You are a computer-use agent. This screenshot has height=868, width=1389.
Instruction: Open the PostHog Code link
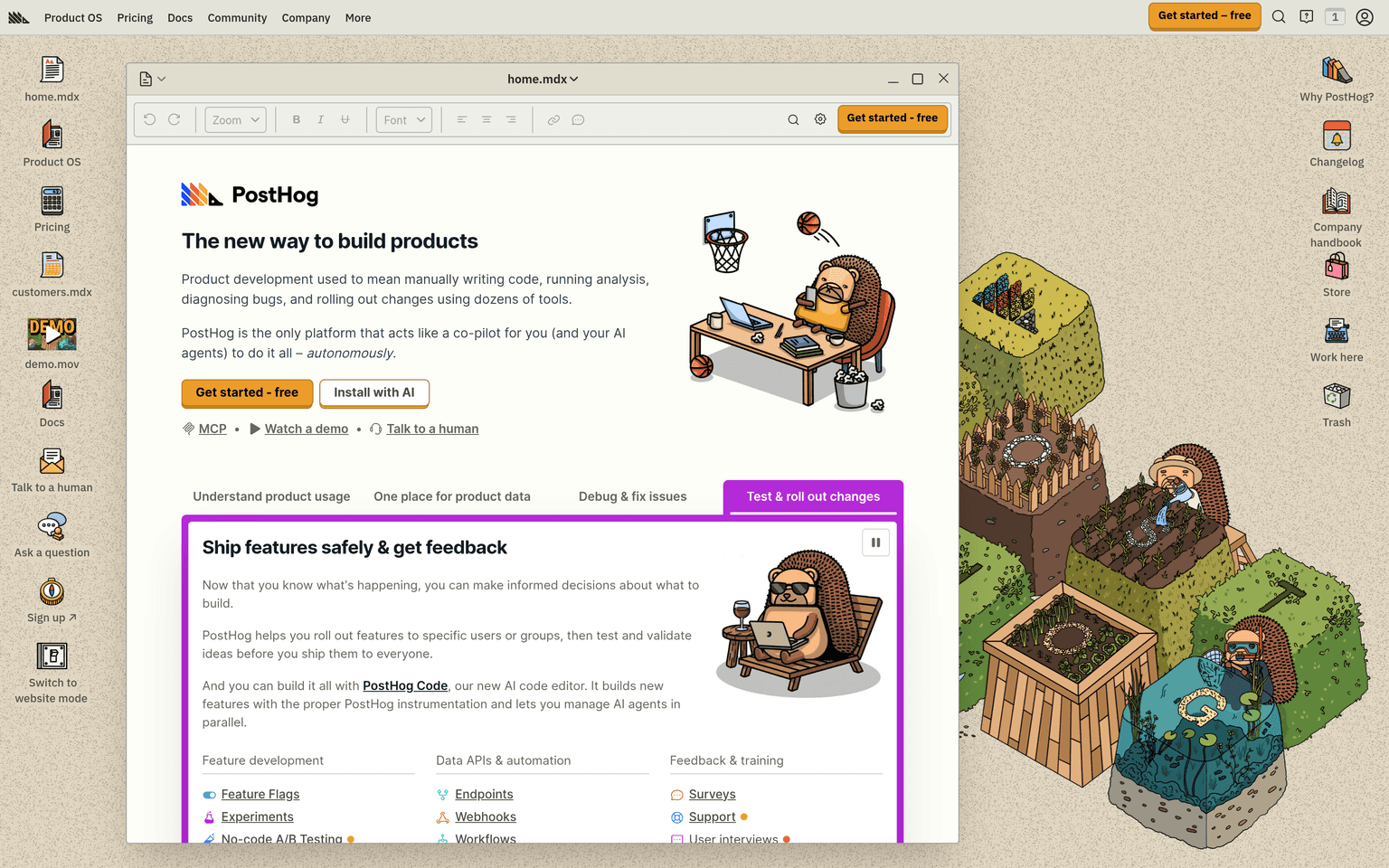(x=405, y=685)
